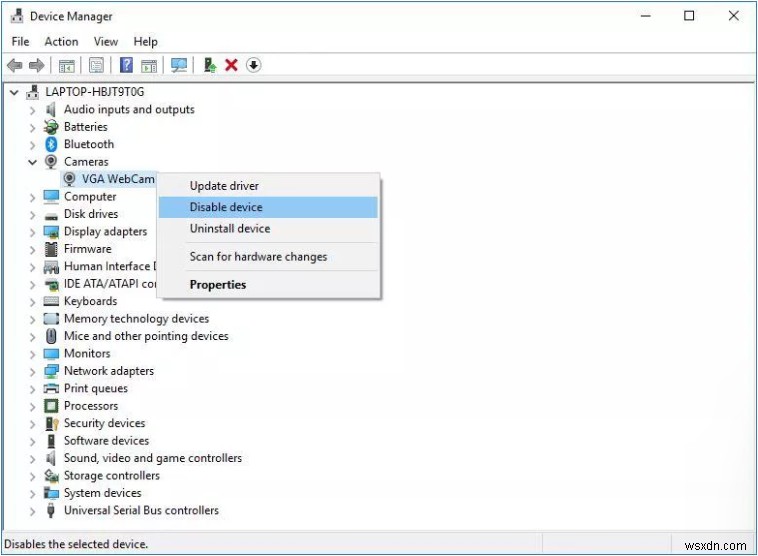The height and width of the screenshot is (556, 758).
Task: Select the IDE ATA/ATAPI controllers label
Action: [x=110, y=284]
